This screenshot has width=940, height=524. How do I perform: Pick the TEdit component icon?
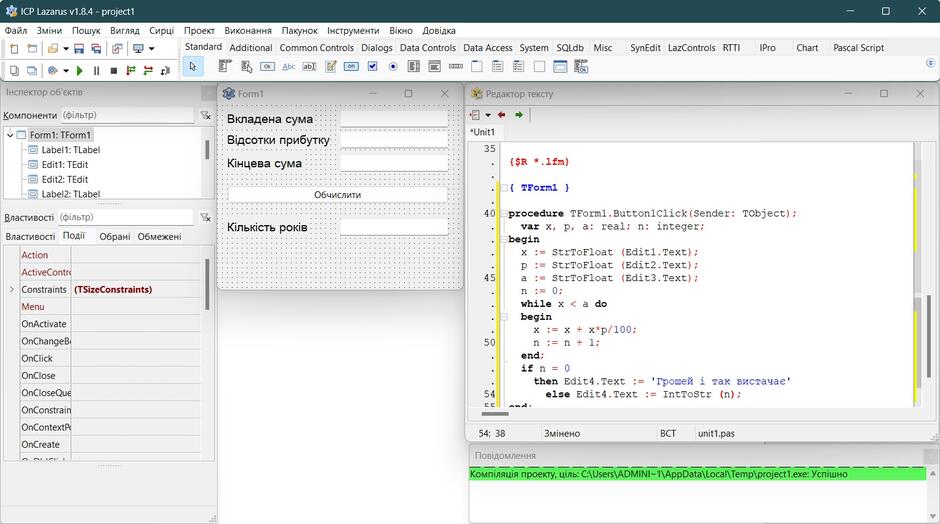pos(309,67)
